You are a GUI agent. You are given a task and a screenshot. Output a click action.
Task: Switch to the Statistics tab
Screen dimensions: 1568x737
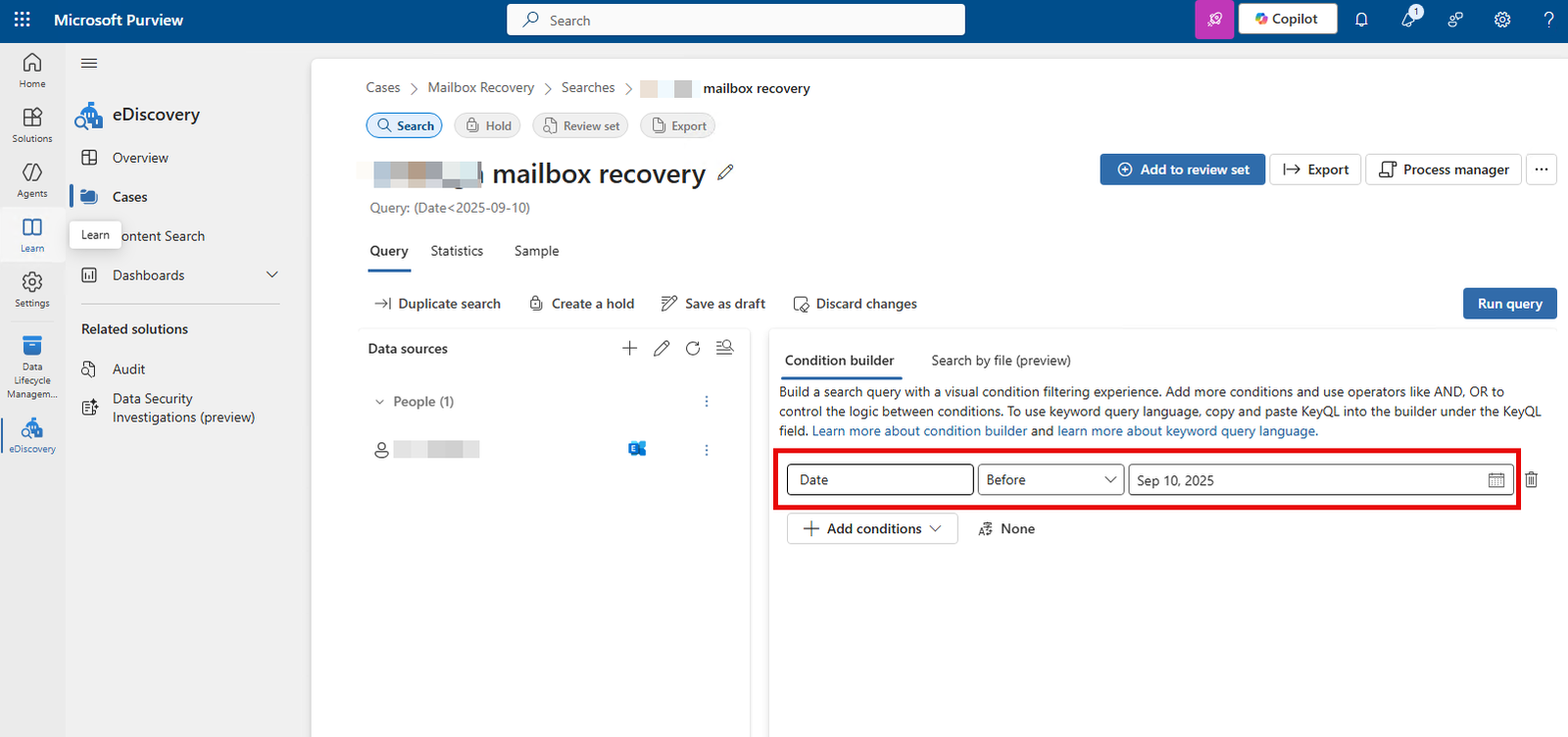[x=457, y=251]
